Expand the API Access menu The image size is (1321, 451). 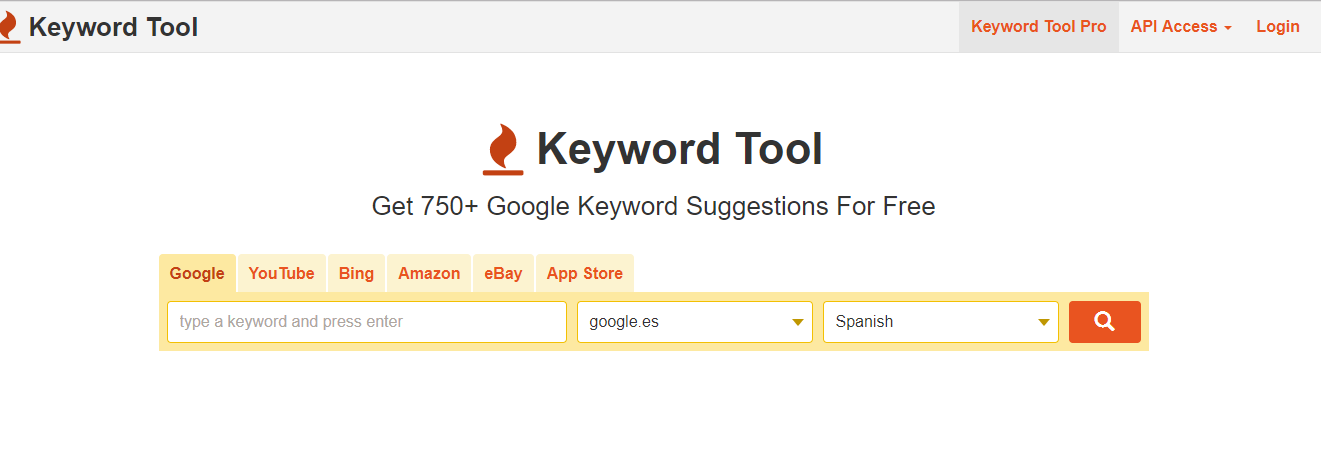[x=1180, y=27]
